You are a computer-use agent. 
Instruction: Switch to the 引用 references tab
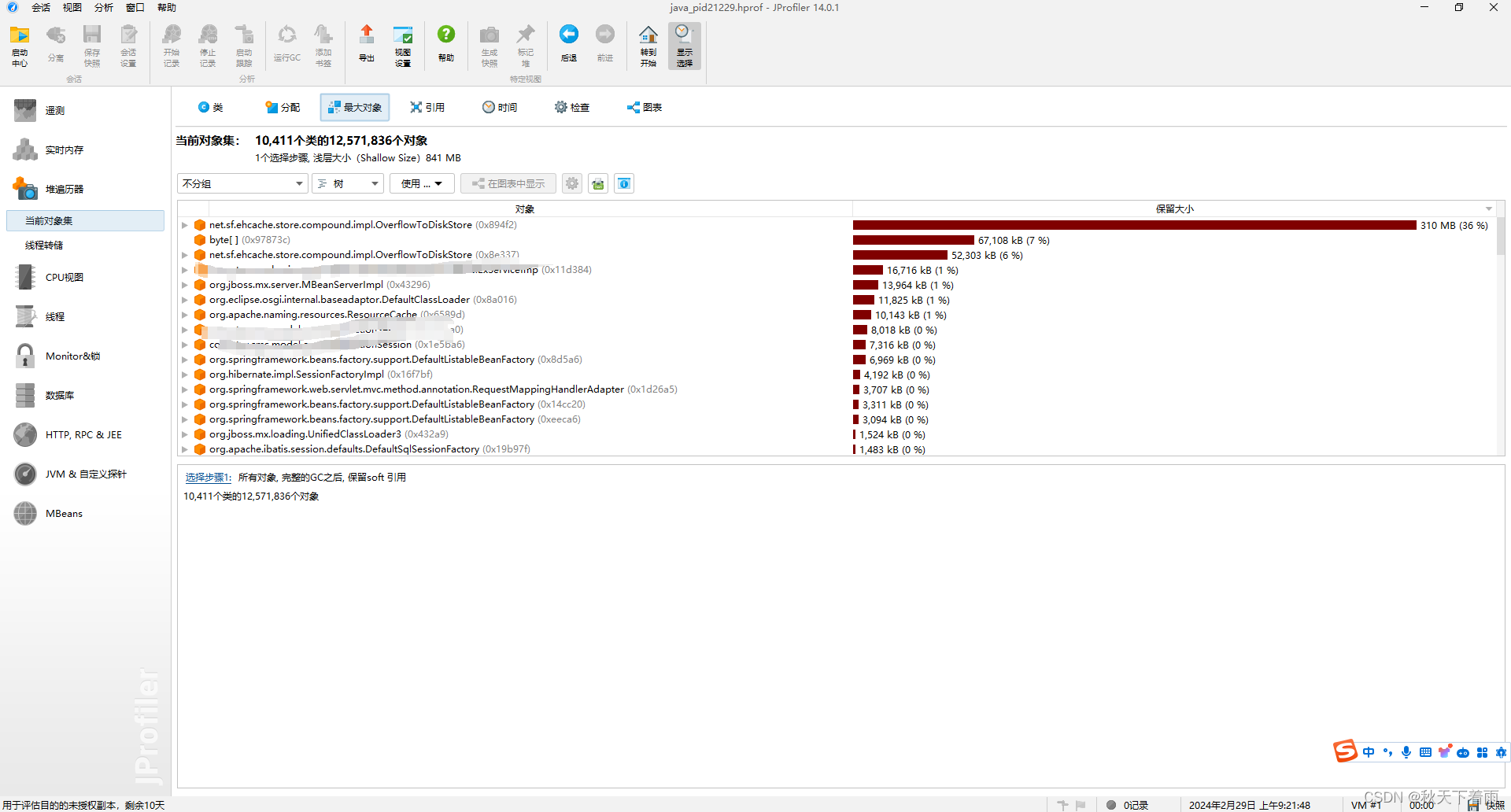428,107
